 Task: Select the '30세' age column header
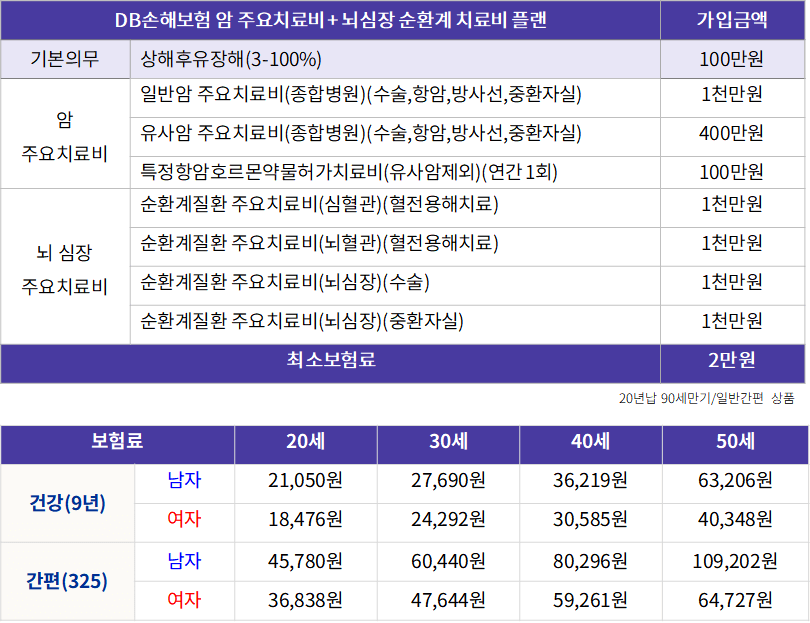point(448,441)
